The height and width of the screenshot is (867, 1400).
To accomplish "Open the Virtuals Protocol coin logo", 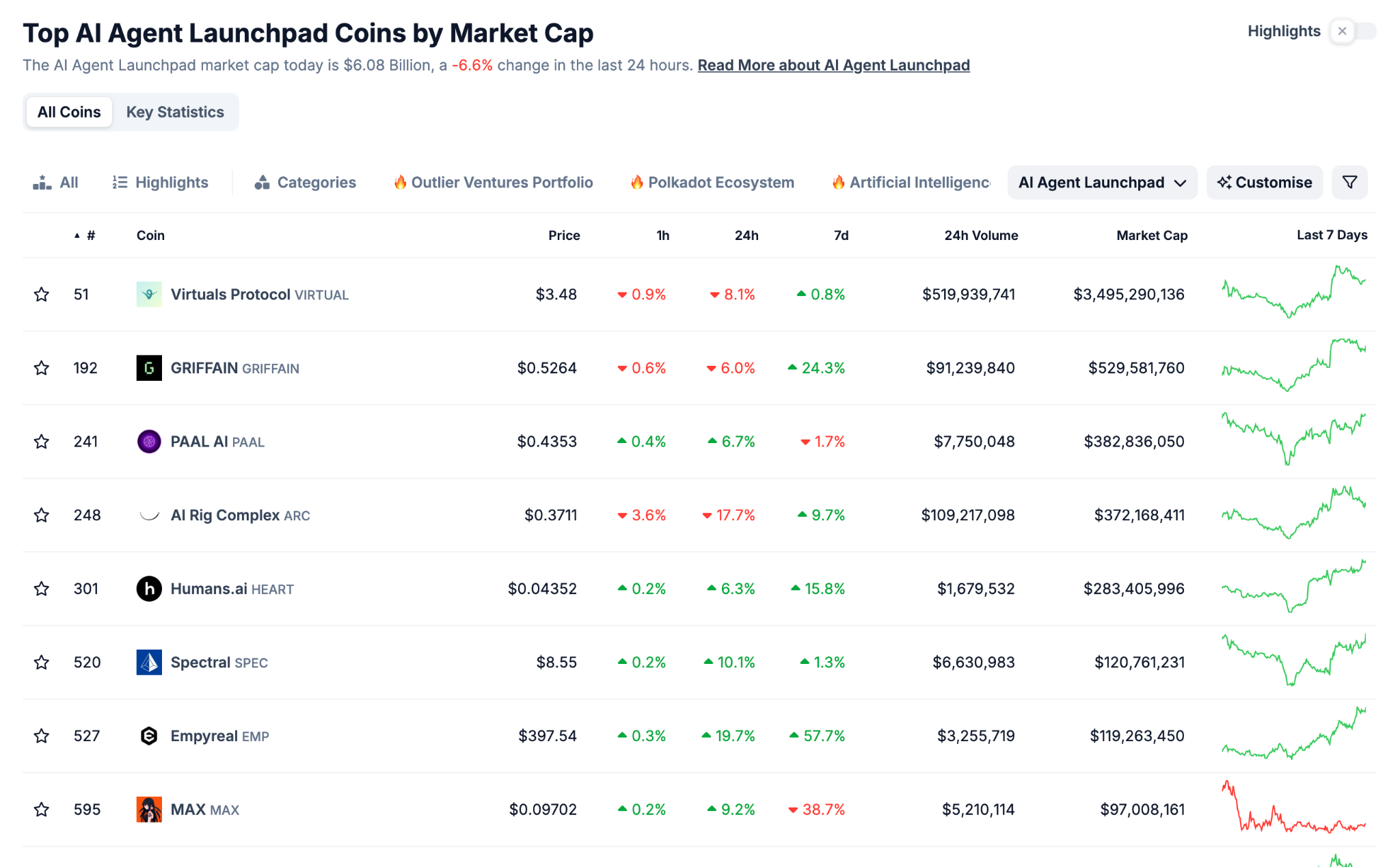I will point(149,295).
